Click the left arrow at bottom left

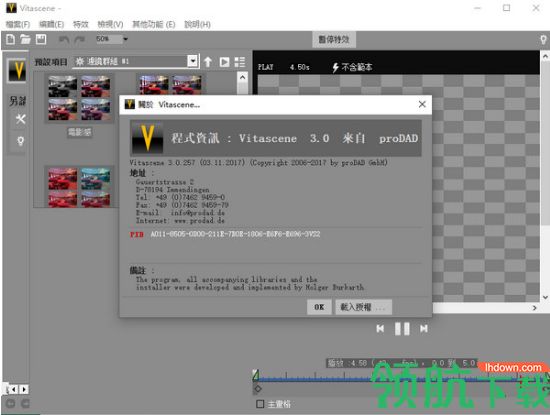tap(13, 389)
